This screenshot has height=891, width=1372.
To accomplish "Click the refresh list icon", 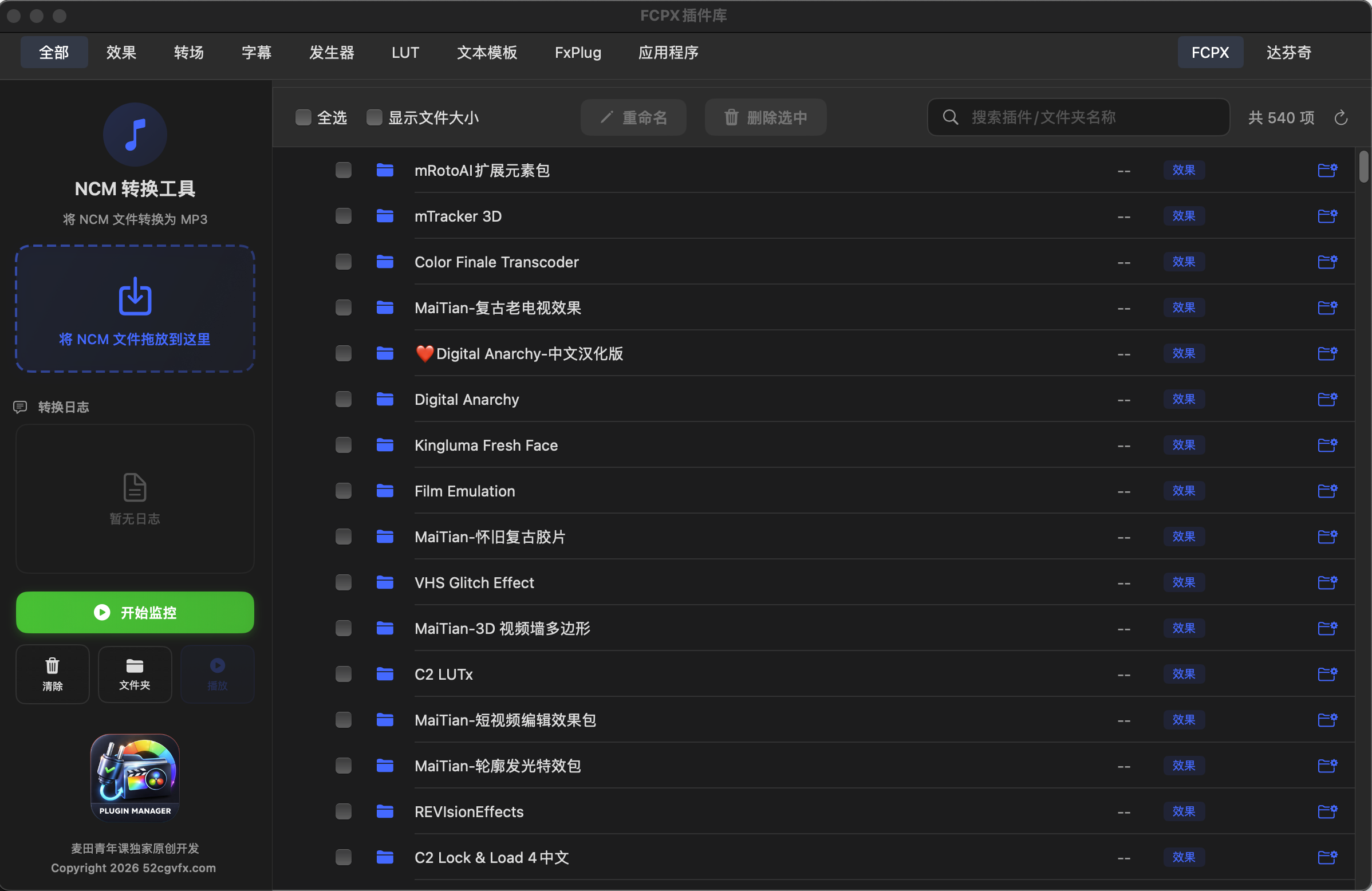I will click(1341, 117).
